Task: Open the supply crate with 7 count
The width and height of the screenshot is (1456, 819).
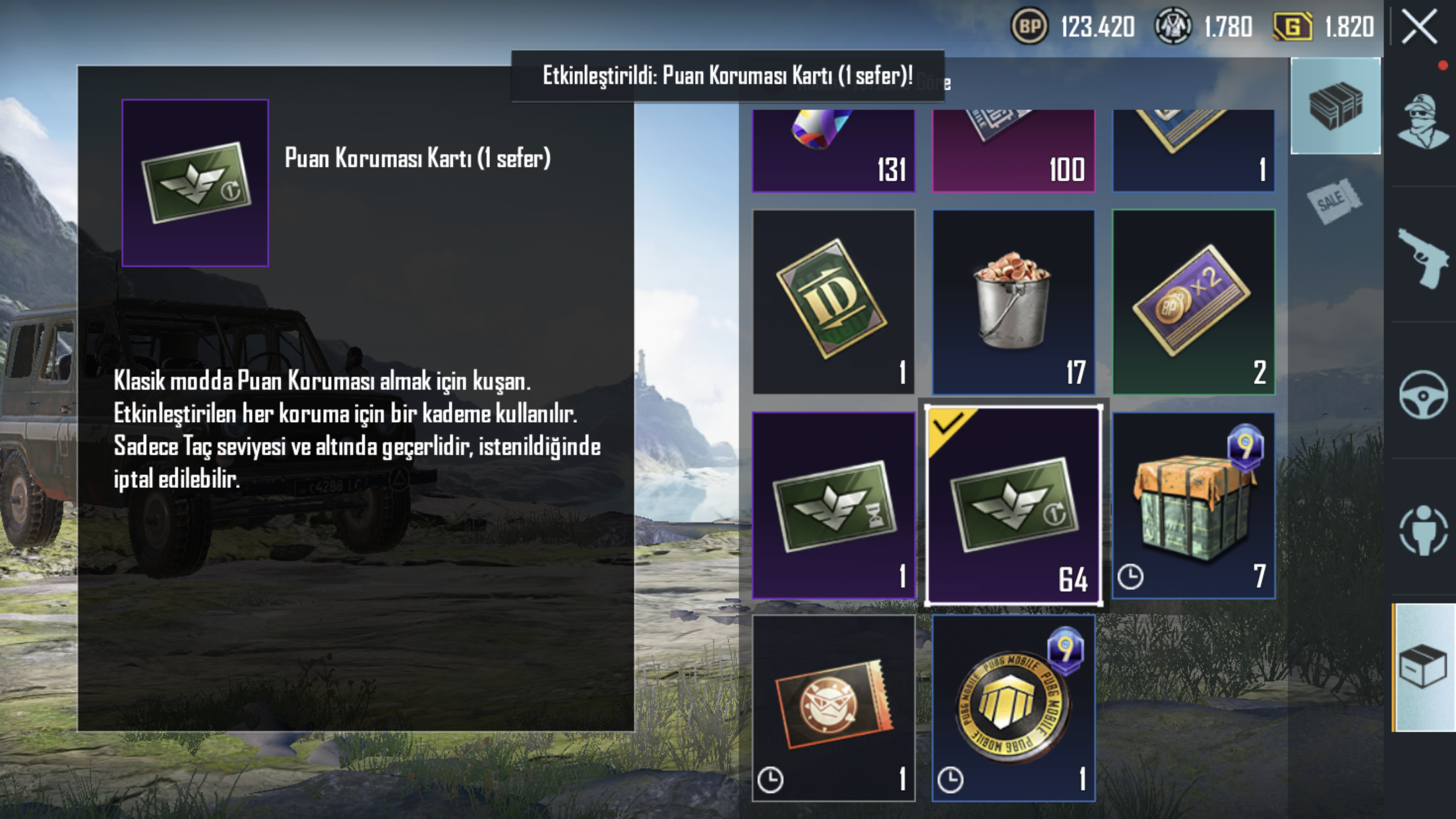Action: coord(1194,506)
